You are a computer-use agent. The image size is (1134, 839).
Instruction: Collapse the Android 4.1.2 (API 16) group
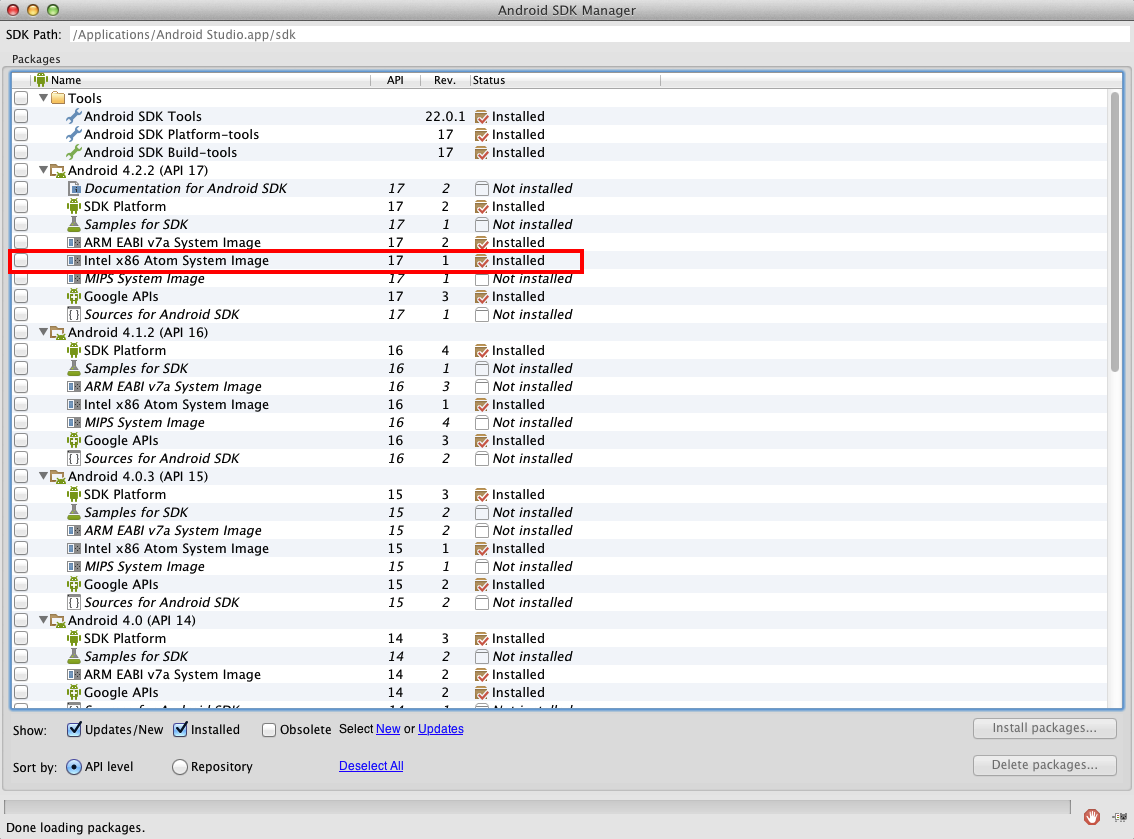click(x=43, y=332)
